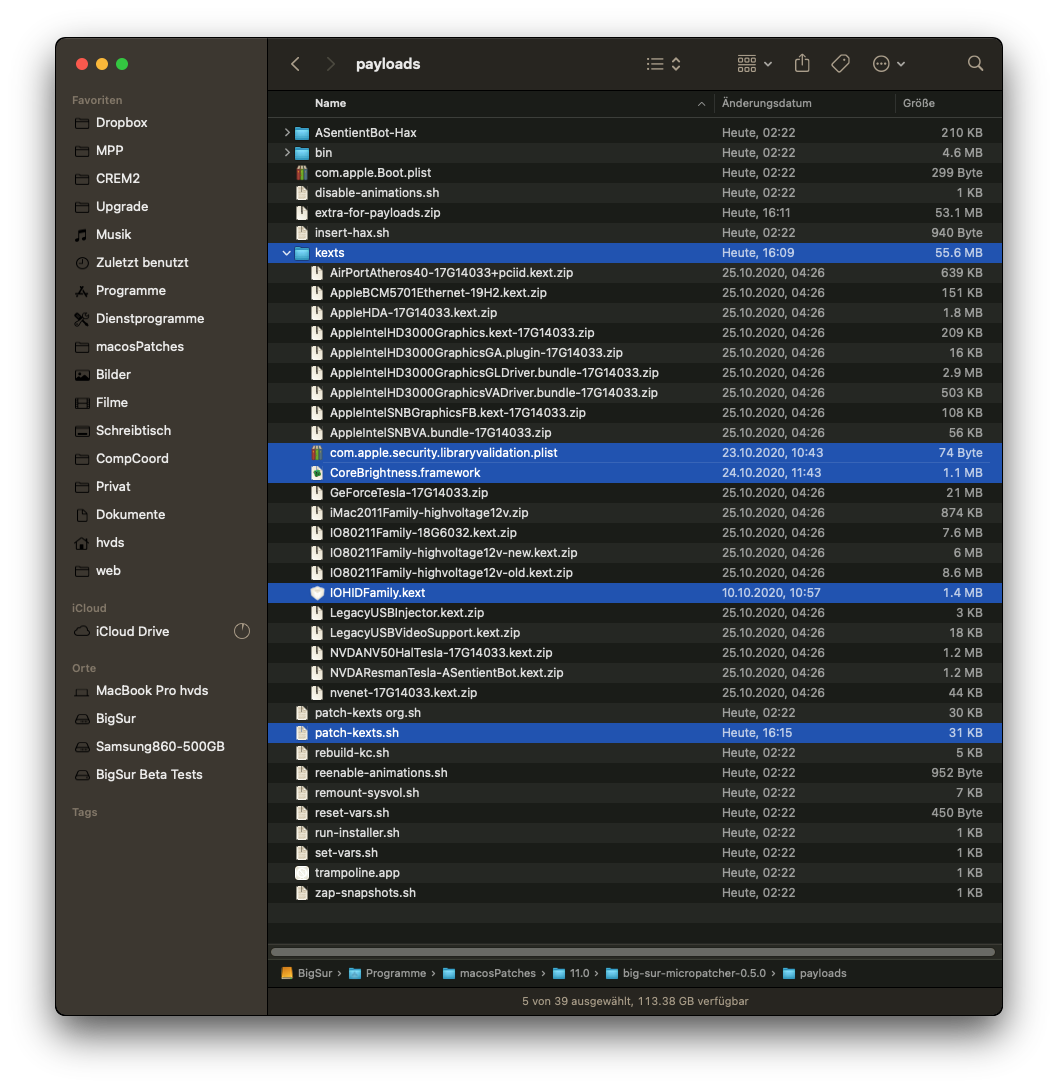
Task: Click big-sur-micropatcher-0.5.0 in path bar
Action: tap(686, 973)
